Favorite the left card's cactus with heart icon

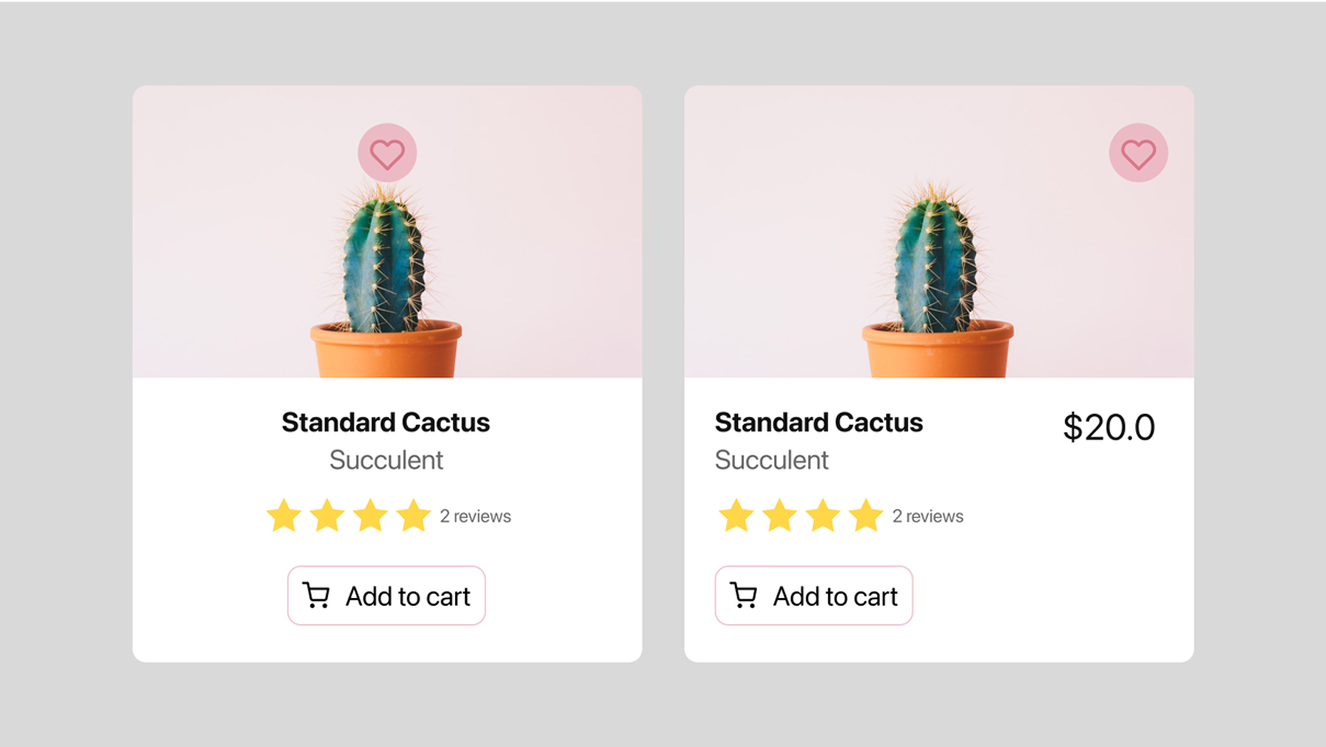387,153
